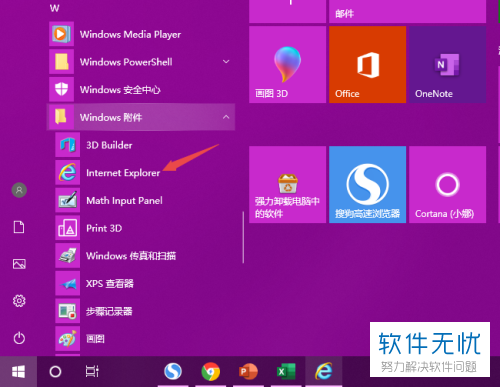Select 'XPS 查看器' text label
Viewport: 500px width, 387px height.
coord(110,284)
